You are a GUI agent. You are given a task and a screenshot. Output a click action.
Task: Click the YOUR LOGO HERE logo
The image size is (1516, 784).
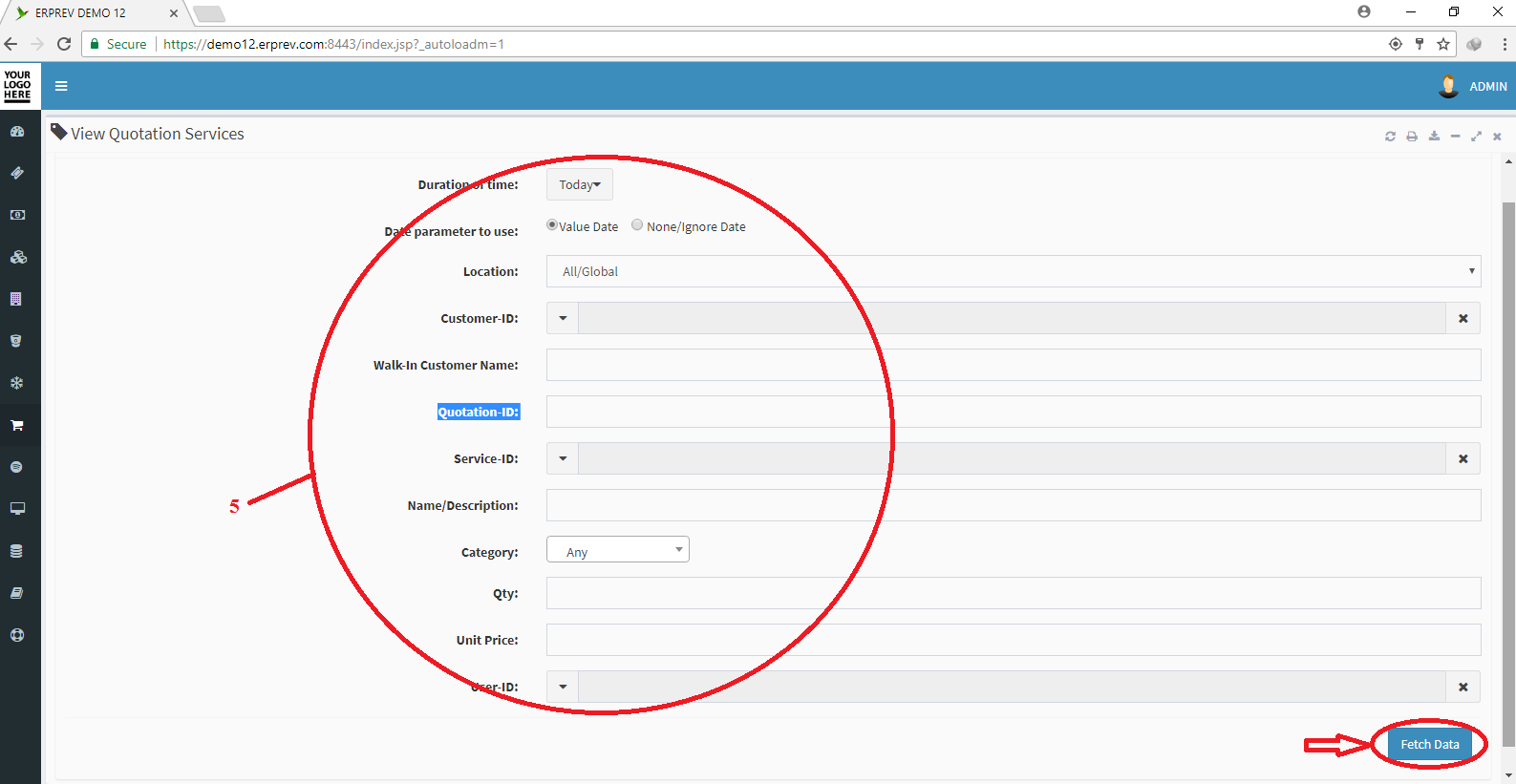point(17,85)
